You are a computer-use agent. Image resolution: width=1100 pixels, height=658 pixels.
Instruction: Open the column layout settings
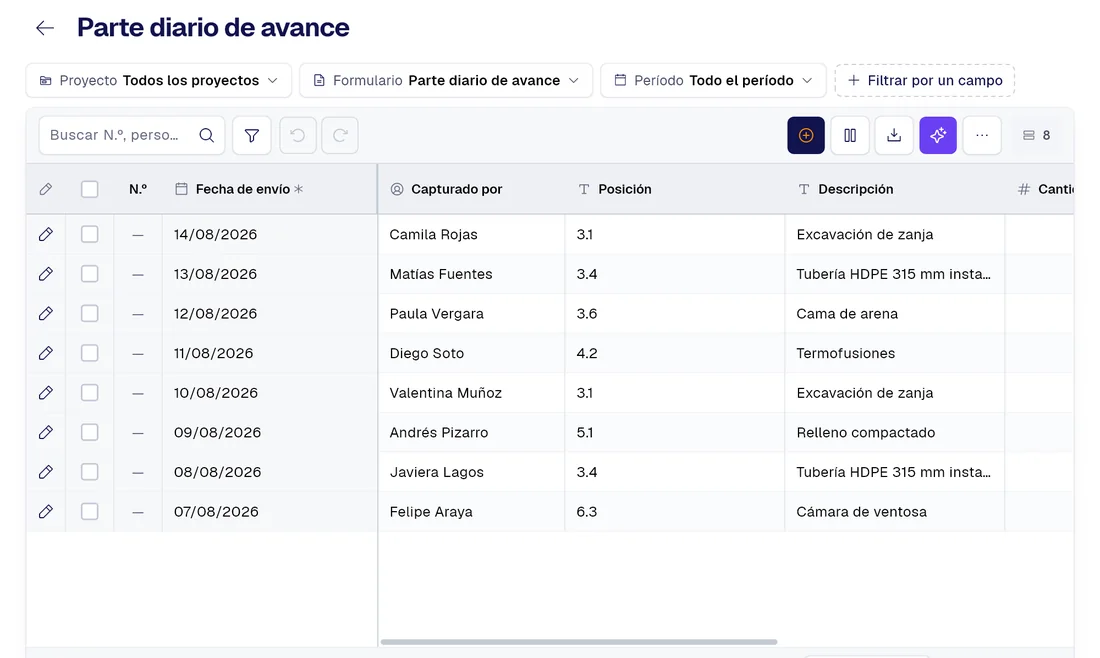(x=850, y=135)
